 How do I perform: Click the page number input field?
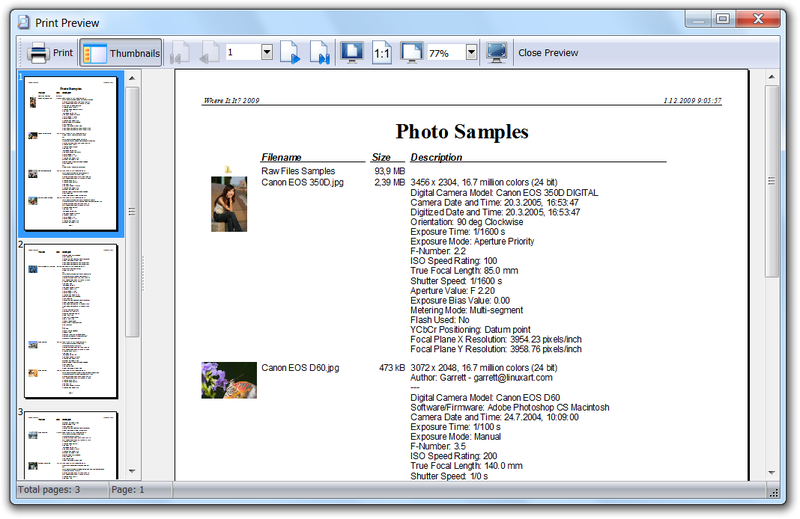[243, 52]
